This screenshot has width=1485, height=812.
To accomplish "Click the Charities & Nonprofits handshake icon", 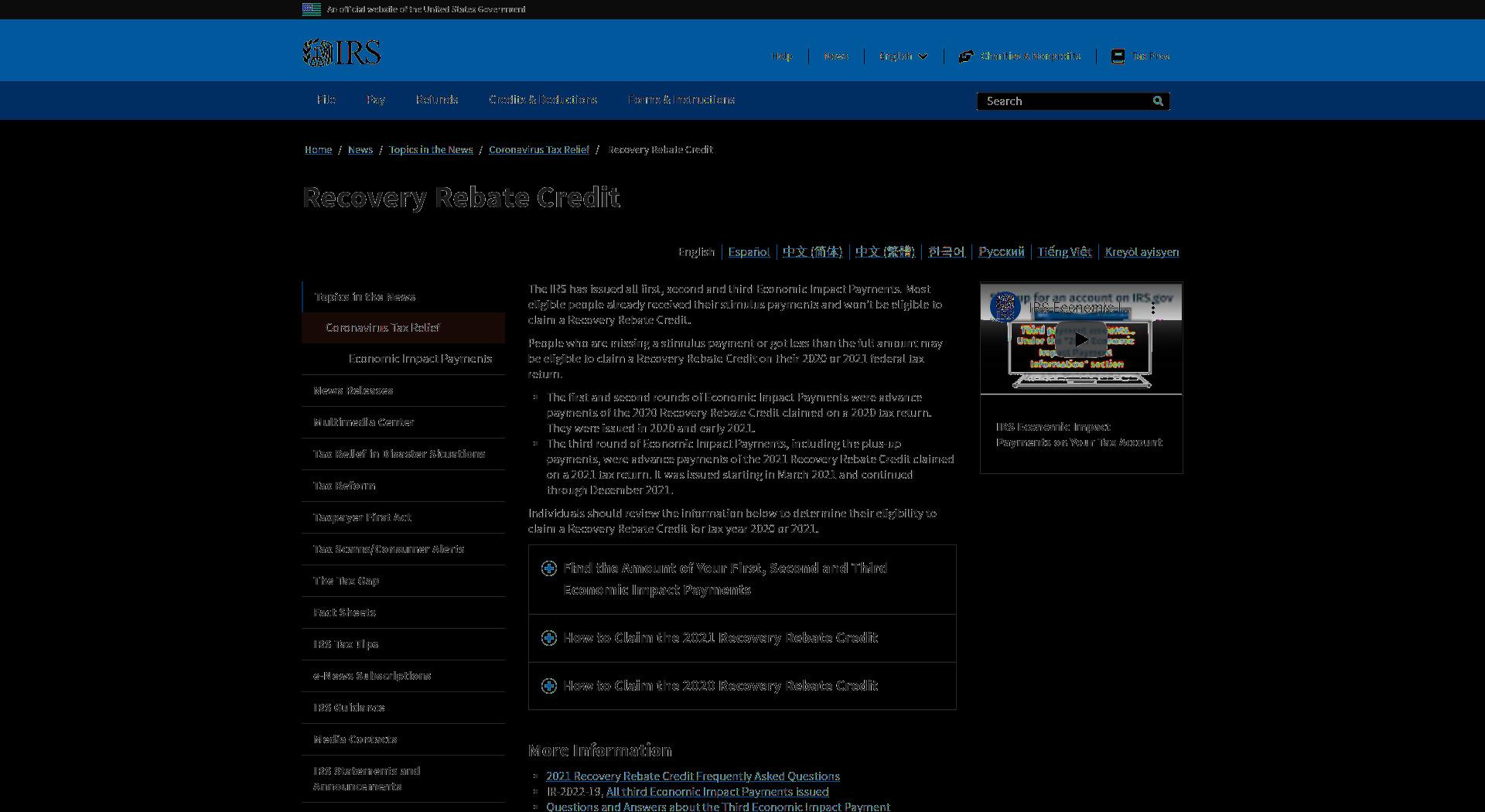I will pyautogui.click(x=966, y=56).
